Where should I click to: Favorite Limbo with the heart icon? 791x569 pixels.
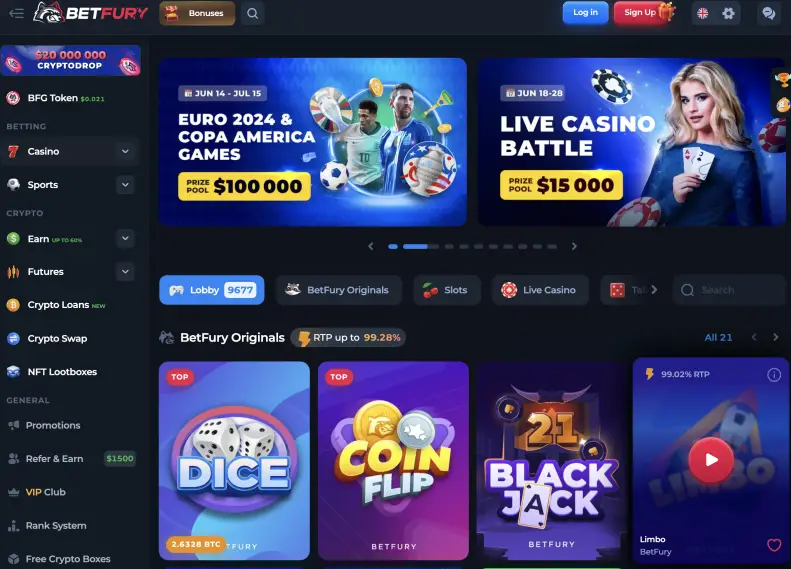click(x=774, y=545)
